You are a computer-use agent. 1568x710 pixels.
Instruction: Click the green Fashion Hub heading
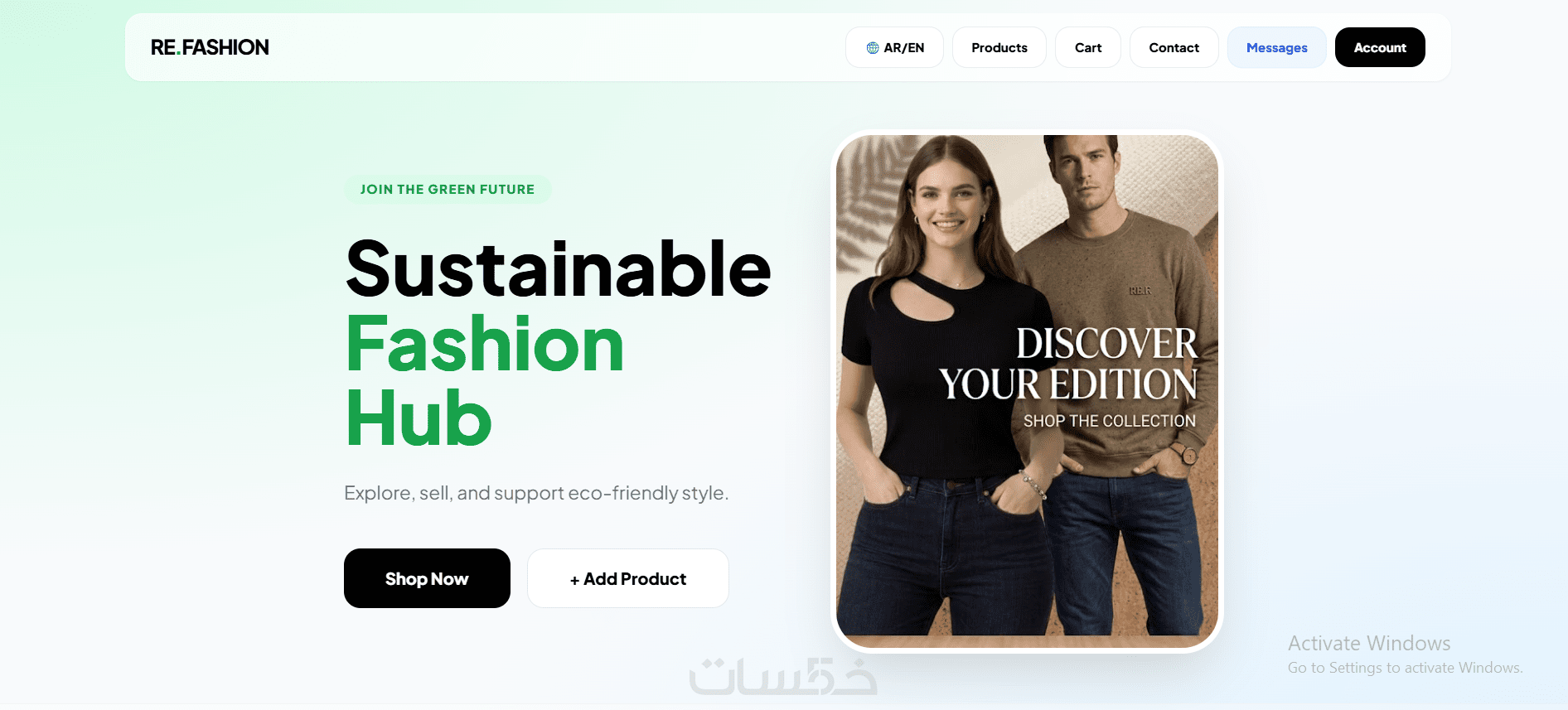tap(485, 381)
